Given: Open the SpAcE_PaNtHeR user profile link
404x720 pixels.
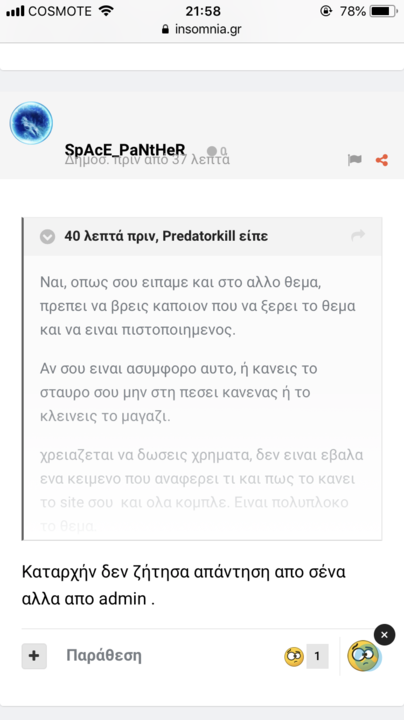Looking at the screenshot, I should pyautogui.click(x=125, y=150).
